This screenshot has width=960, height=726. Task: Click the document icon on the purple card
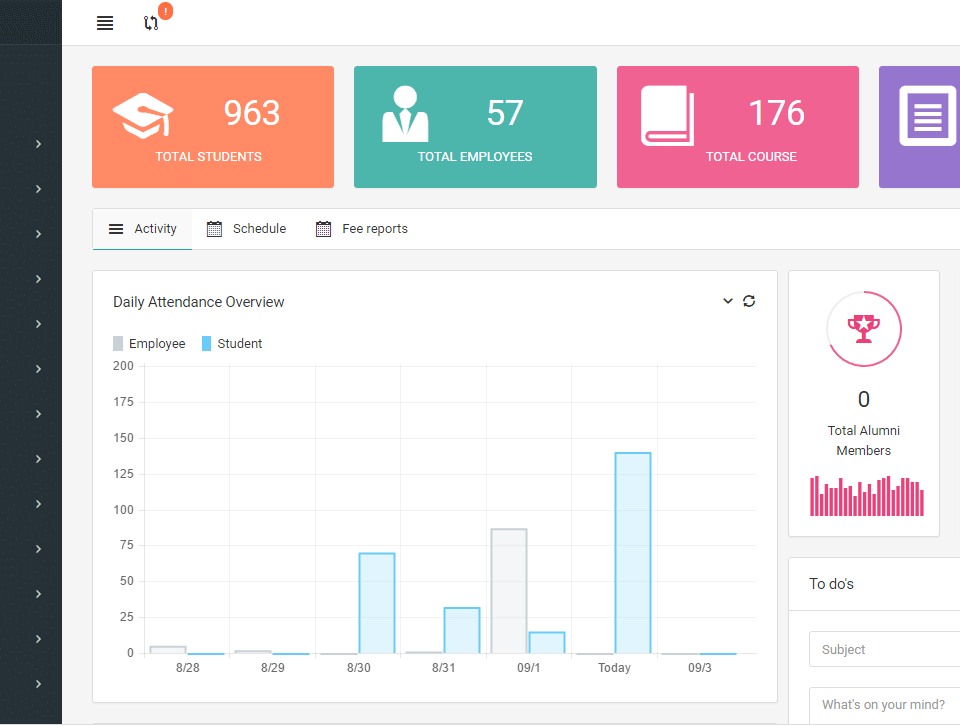point(928,116)
